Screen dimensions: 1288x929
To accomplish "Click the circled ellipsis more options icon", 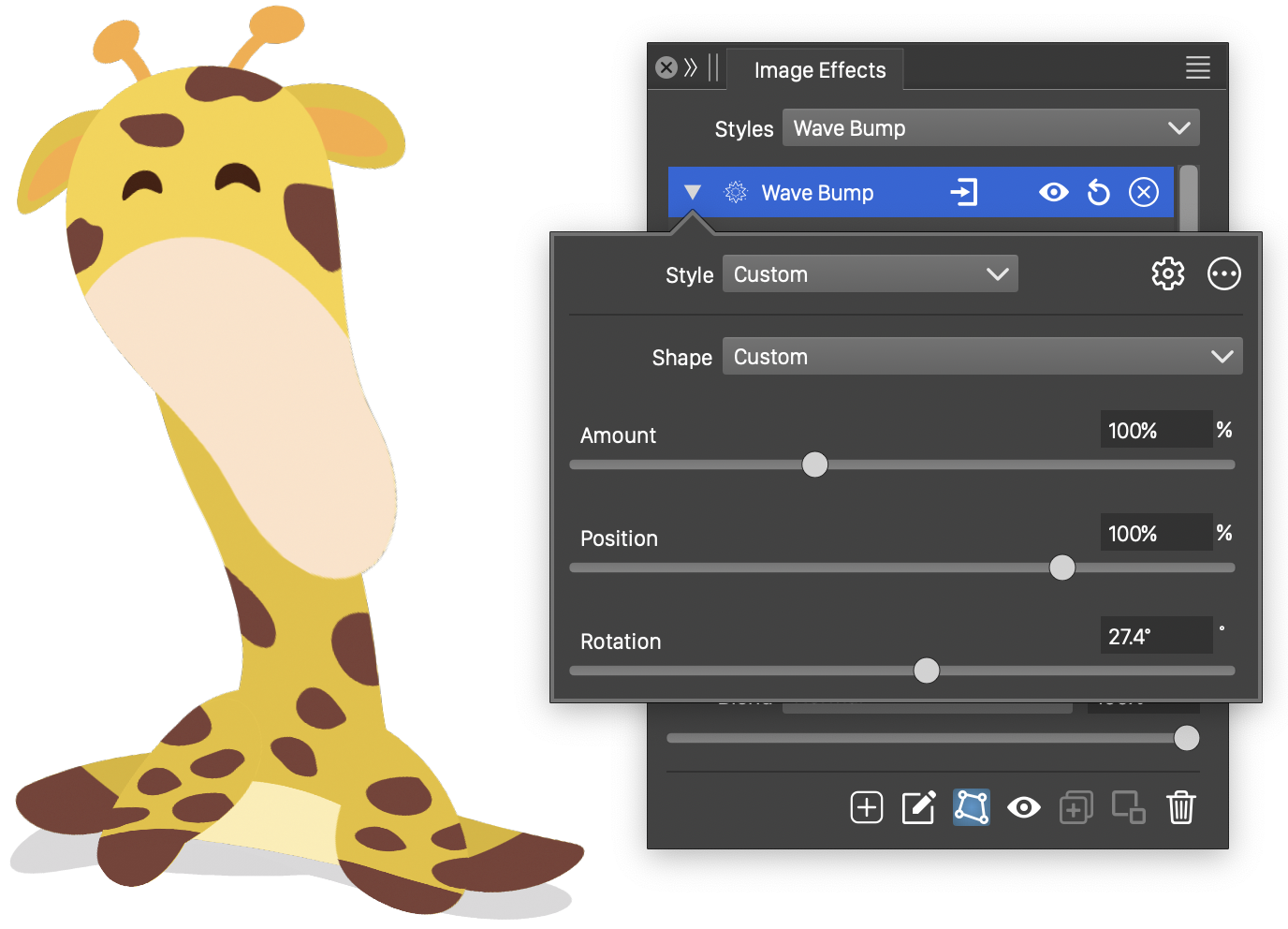I will 1223,274.
